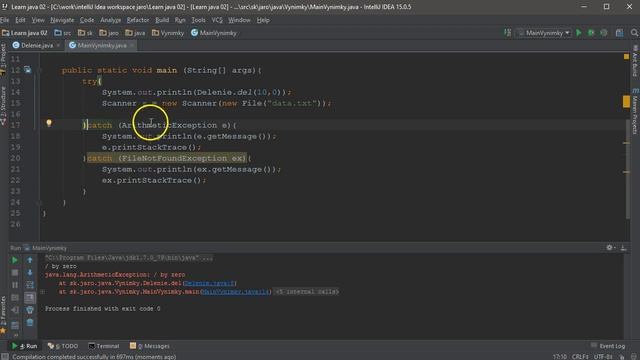Click the 'MainVynimky' class breadcrumb
Screen dimensions: 640x360
pos(214,33)
